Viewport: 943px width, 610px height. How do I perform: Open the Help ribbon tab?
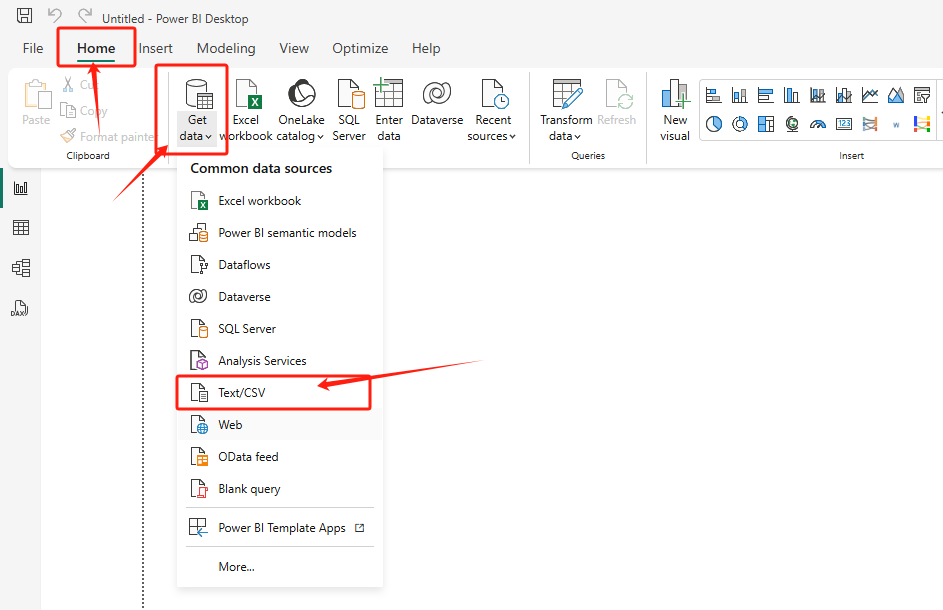click(x=426, y=48)
